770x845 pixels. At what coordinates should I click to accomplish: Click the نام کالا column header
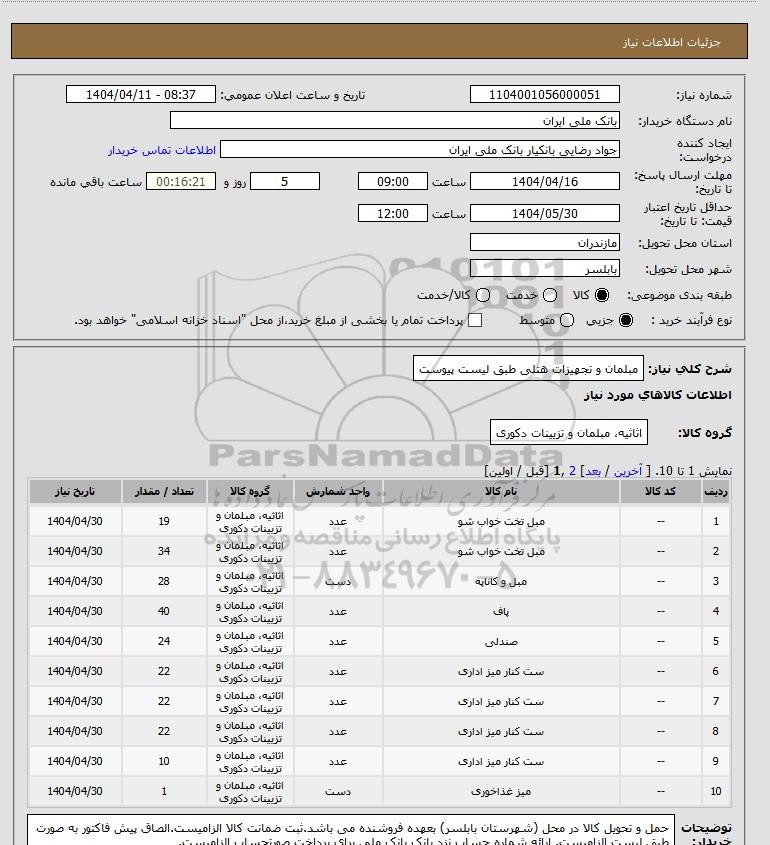(x=501, y=491)
